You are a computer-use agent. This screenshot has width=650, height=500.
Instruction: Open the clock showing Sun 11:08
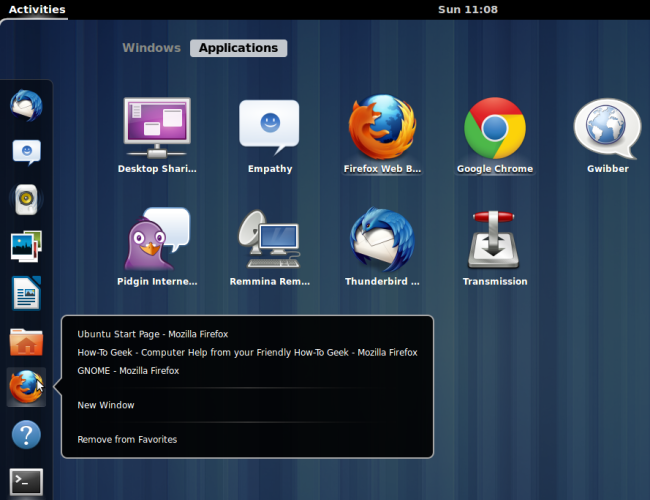tap(468, 9)
